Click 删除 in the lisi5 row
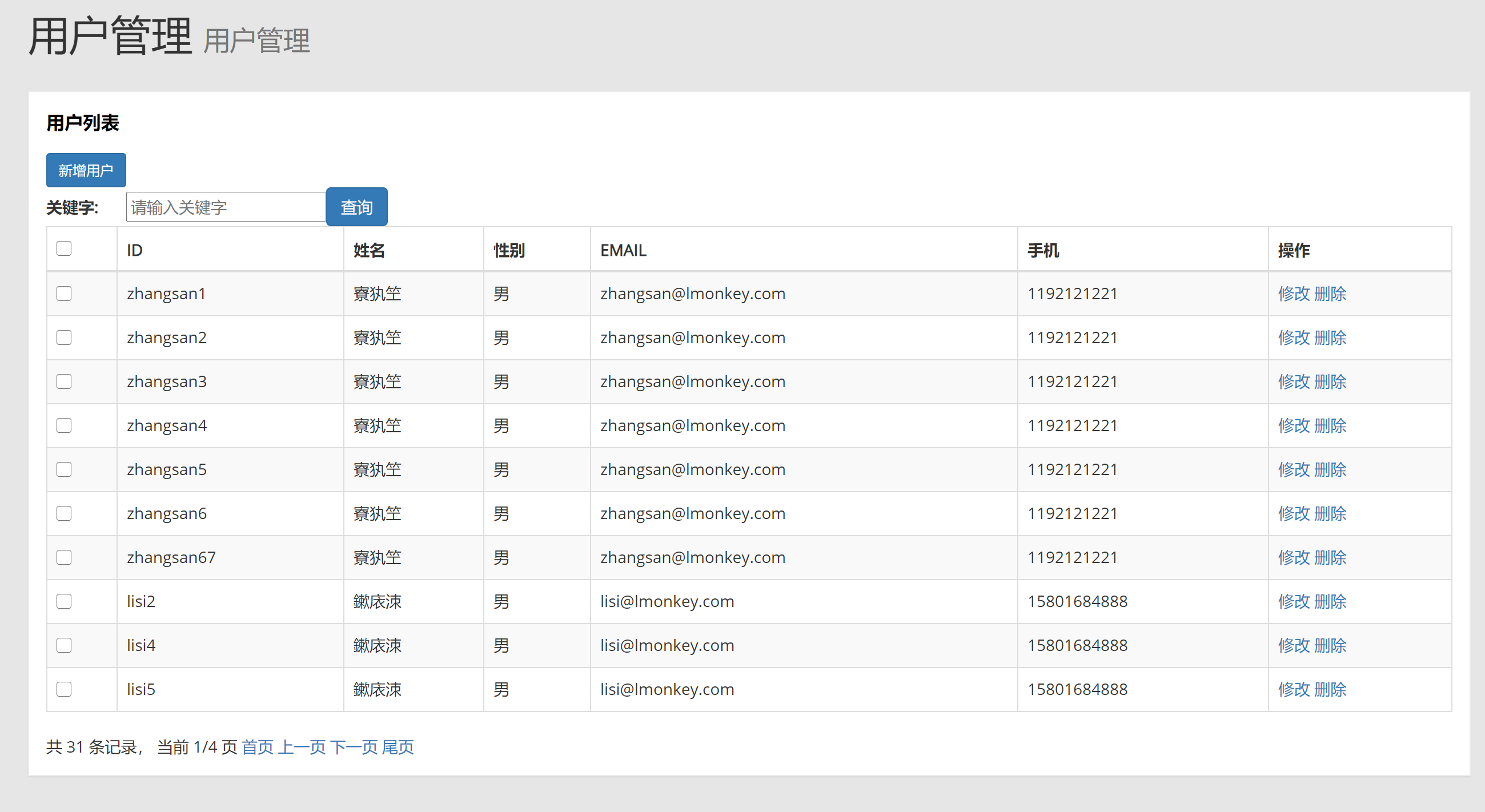 (1331, 689)
